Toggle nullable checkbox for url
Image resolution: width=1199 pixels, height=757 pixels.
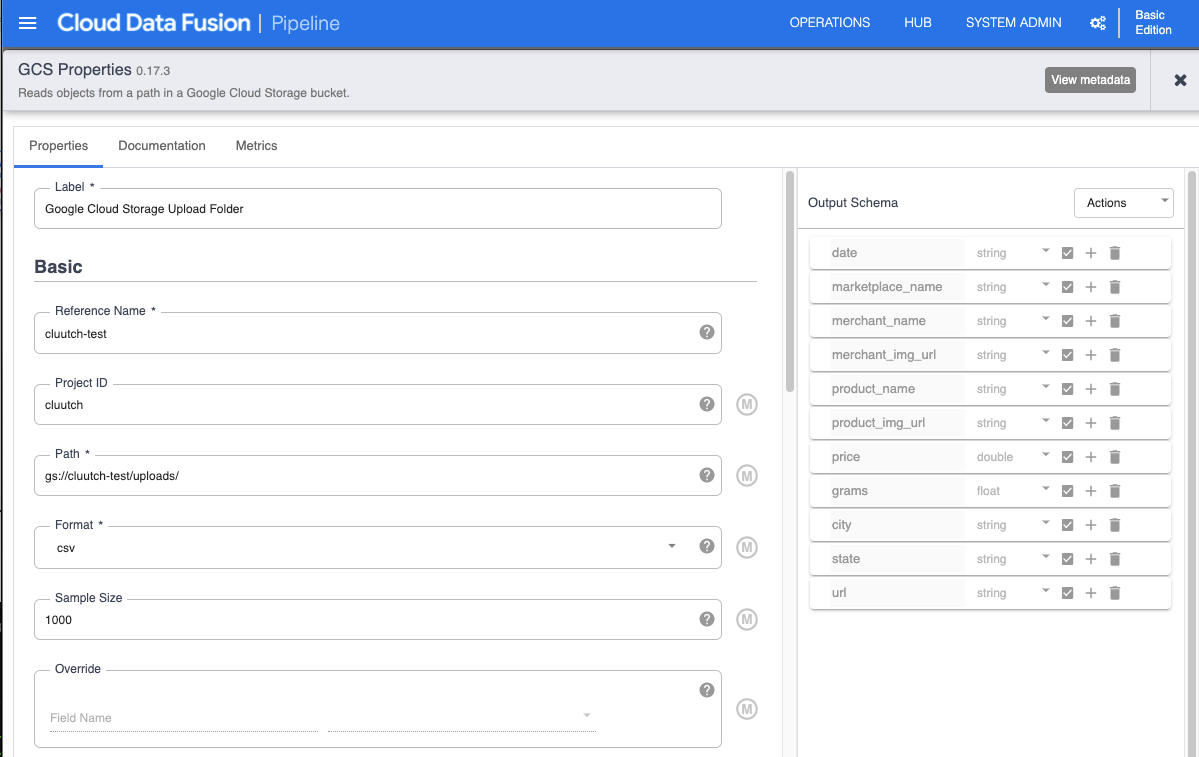coord(1067,593)
